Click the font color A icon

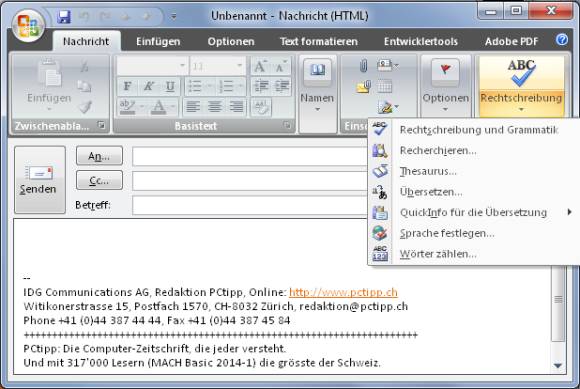point(159,107)
